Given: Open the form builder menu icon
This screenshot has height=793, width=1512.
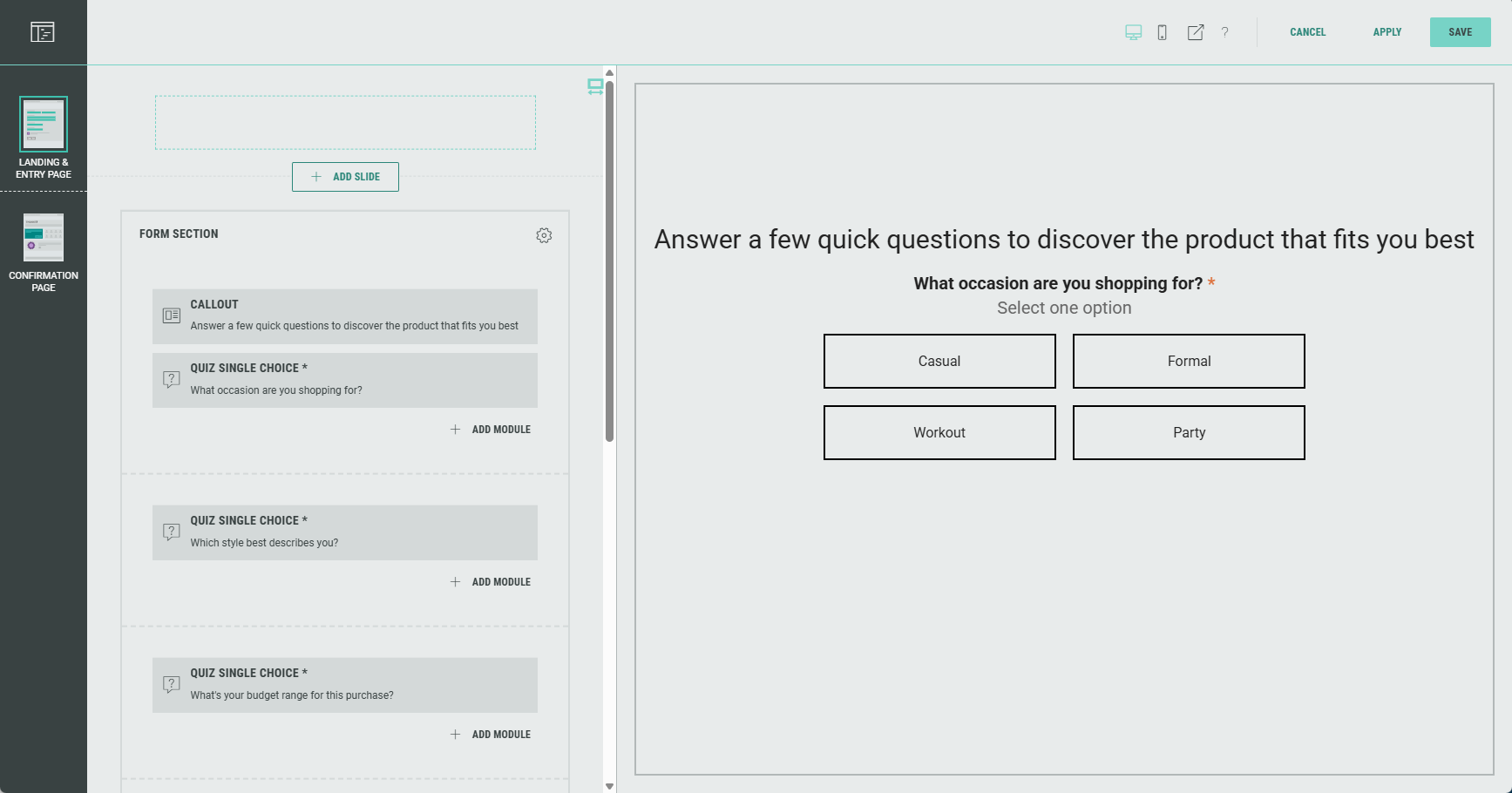Looking at the screenshot, I should tap(42, 32).
